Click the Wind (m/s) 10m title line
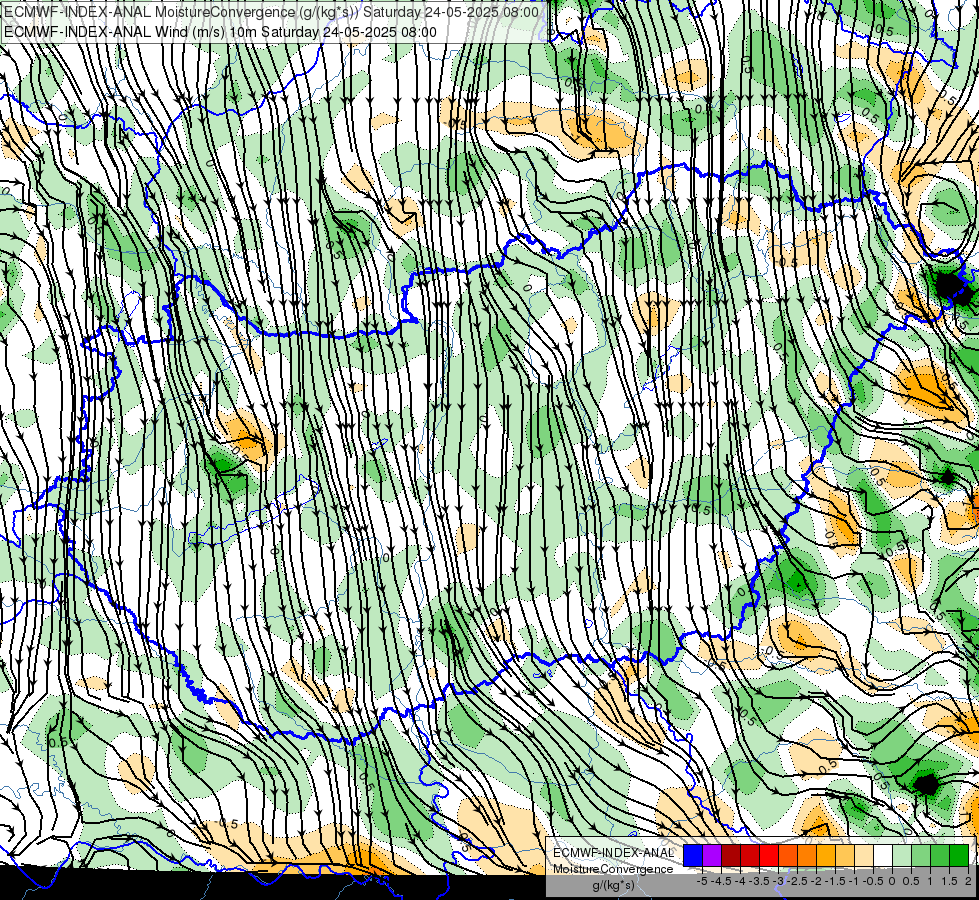This screenshot has height=900, width=979. [x=220, y=32]
